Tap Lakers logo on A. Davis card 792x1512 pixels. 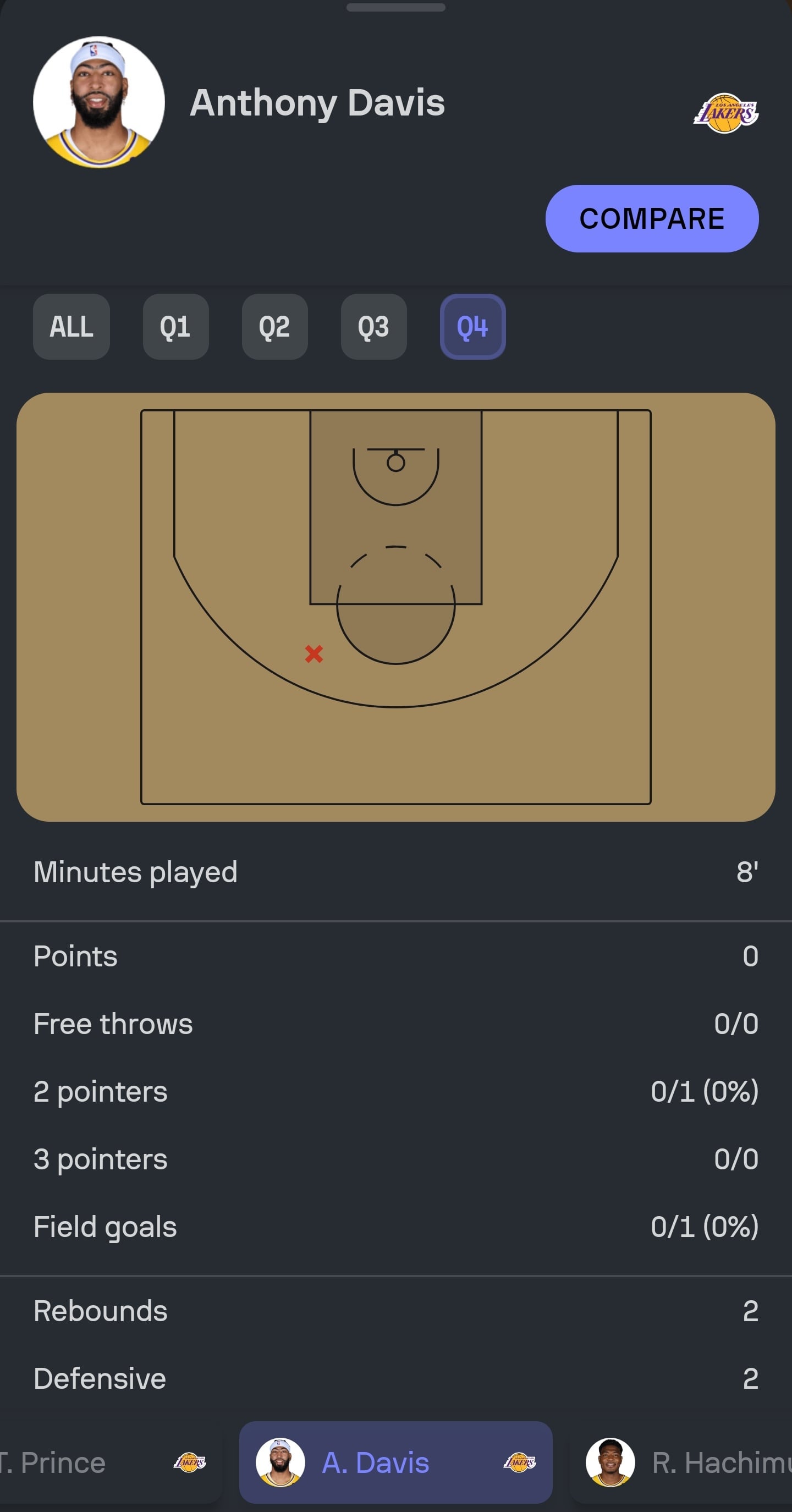point(520,1462)
